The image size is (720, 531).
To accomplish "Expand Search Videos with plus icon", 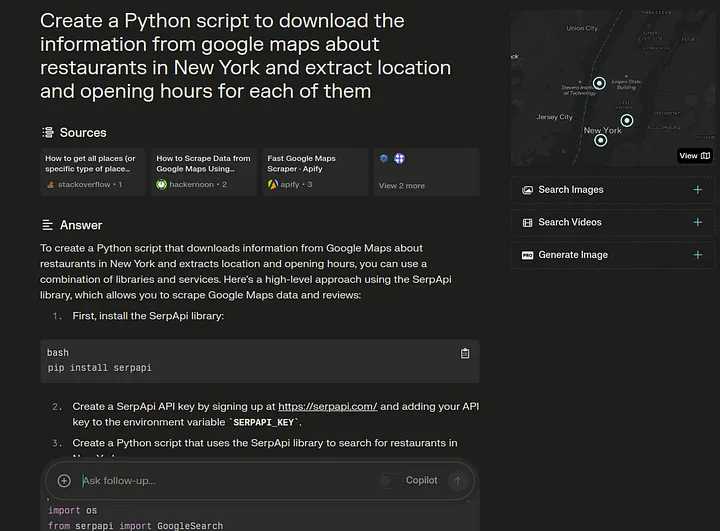I will [x=698, y=222].
